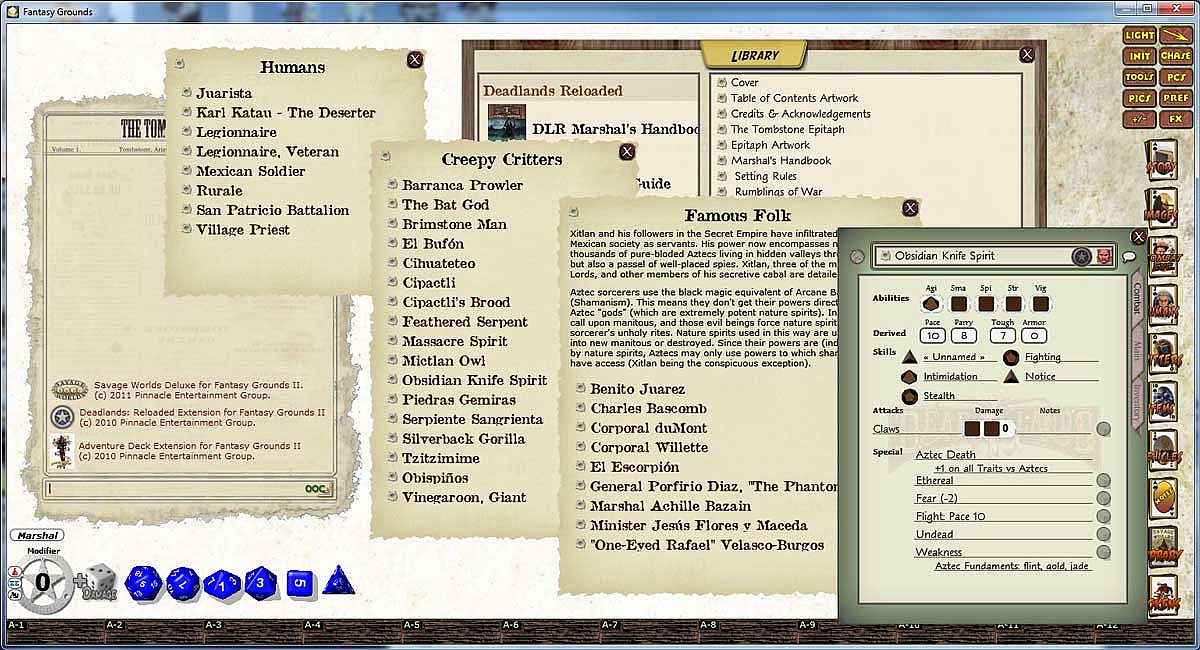Toggle the round button on the Undead row
The width and height of the screenshot is (1200, 650).
[x=1103, y=534]
